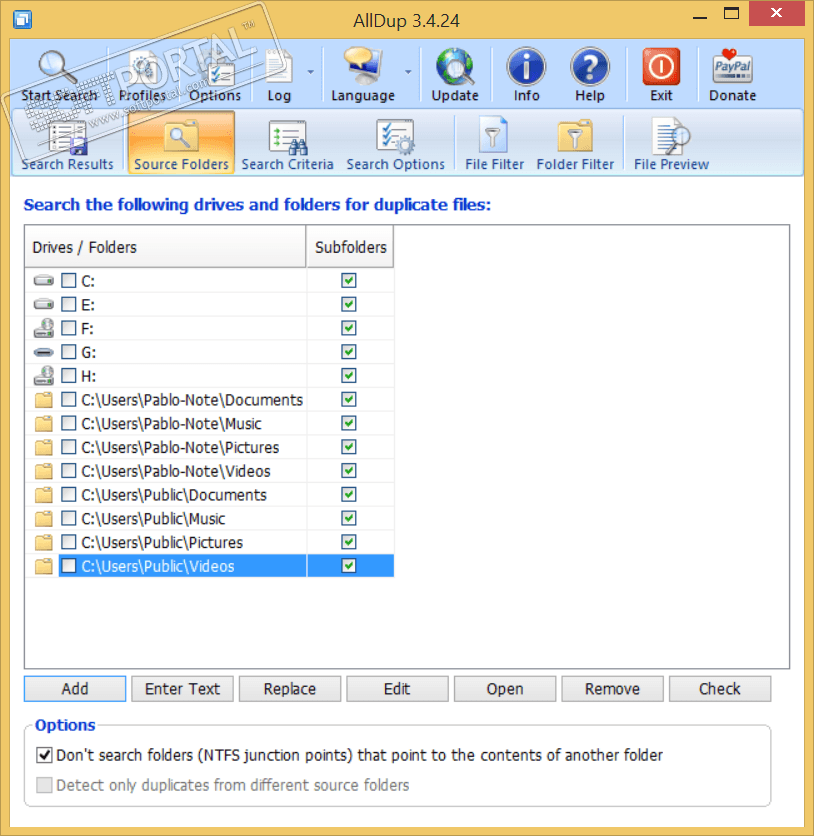Image resolution: width=814 pixels, height=836 pixels.
Task: Open the Info icon
Action: click(526, 67)
